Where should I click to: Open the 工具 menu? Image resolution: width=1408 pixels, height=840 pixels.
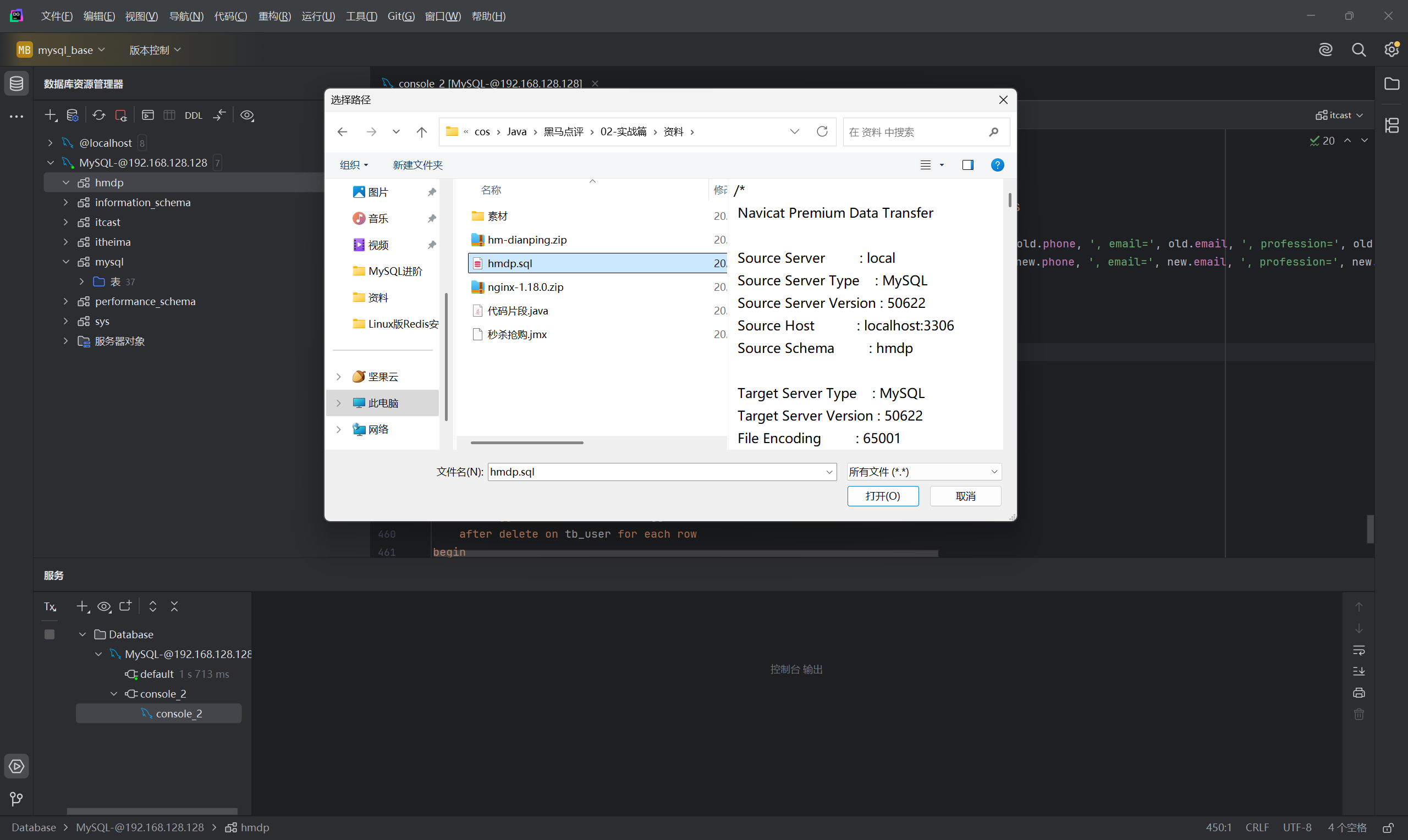point(361,16)
